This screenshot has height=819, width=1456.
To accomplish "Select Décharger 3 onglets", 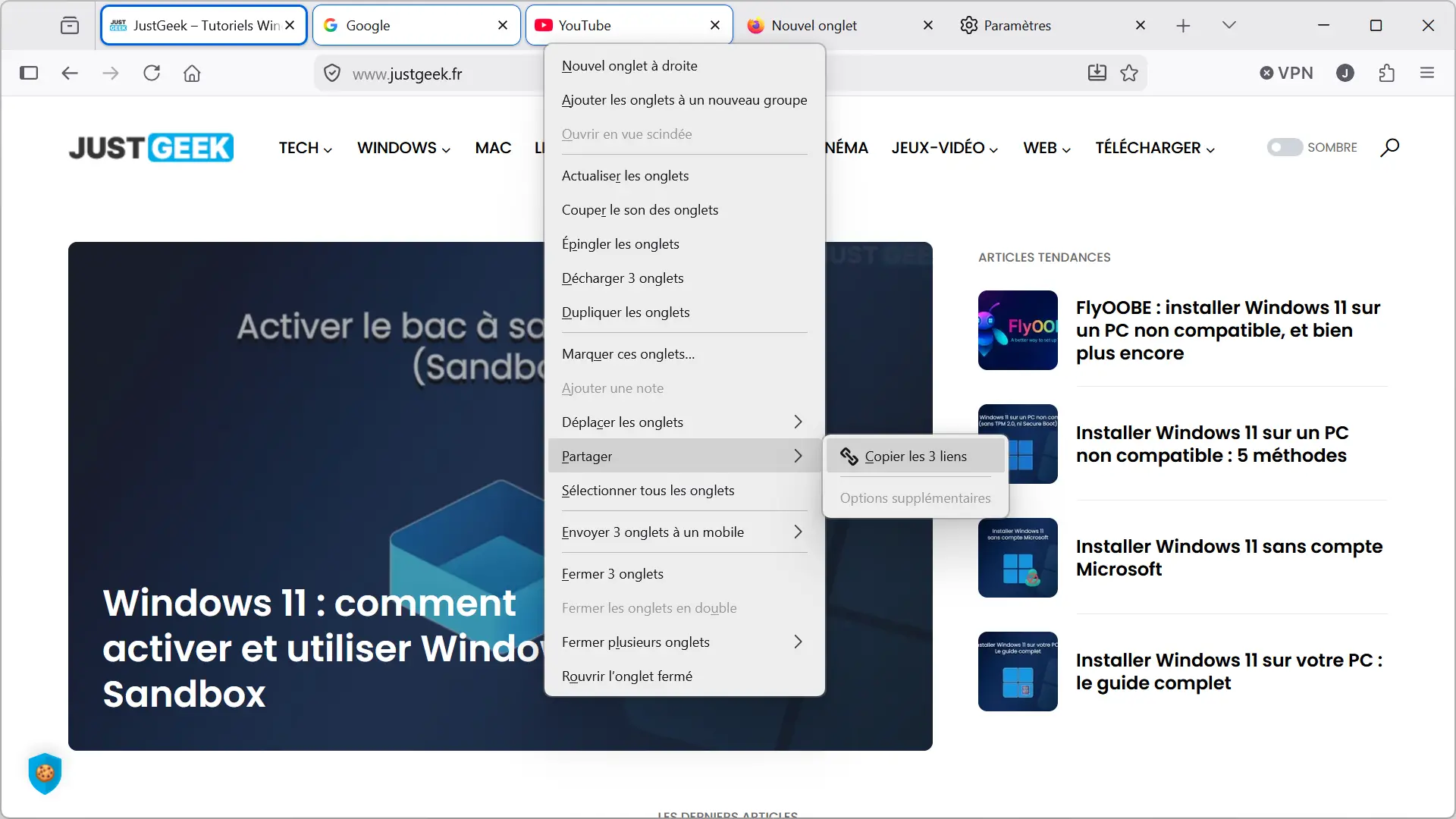I will tap(684, 278).
